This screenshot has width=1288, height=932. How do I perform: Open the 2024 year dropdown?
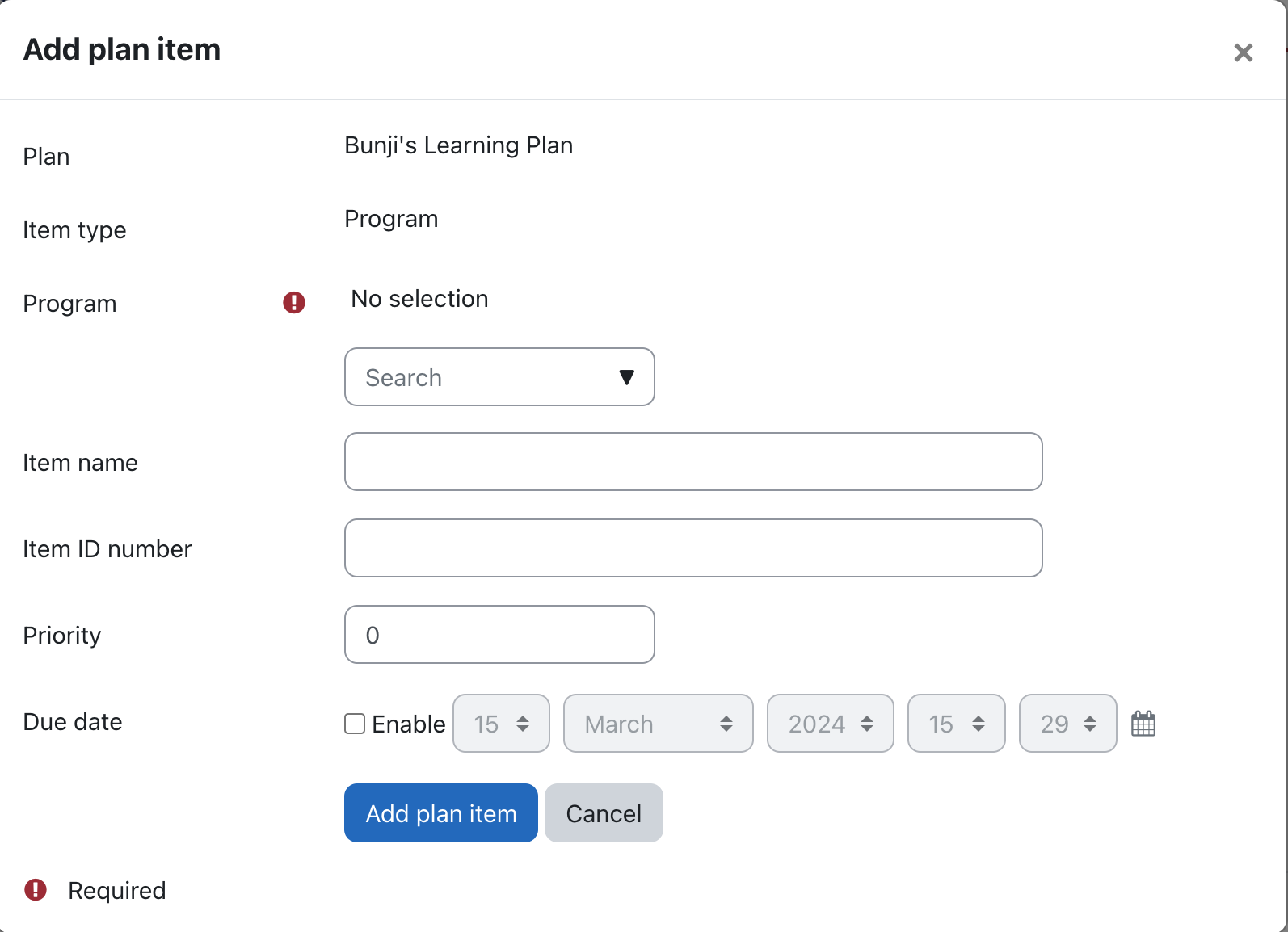(x=830, y=724)
